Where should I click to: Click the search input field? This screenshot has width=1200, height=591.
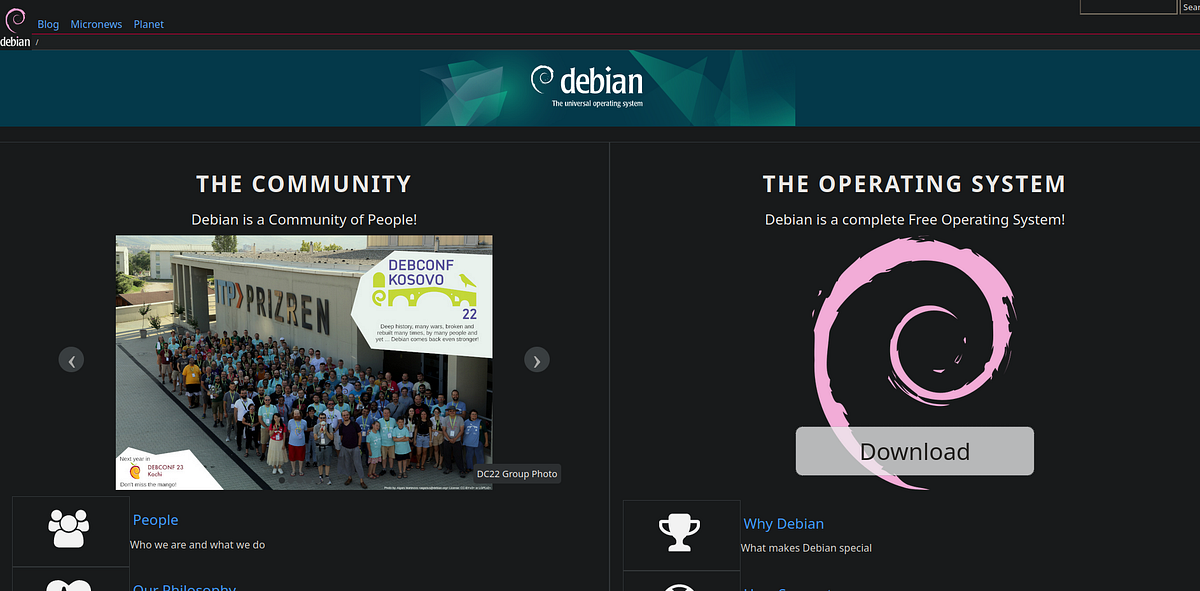[1128, 7]
